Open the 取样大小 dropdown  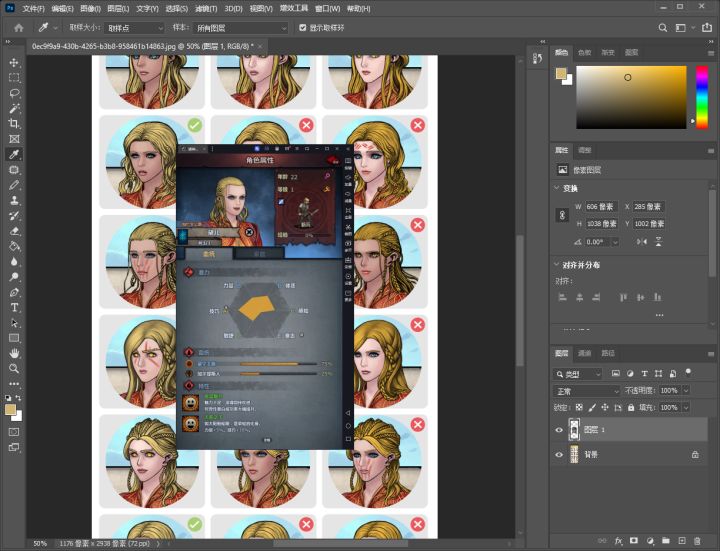click(x=134, y=28)
